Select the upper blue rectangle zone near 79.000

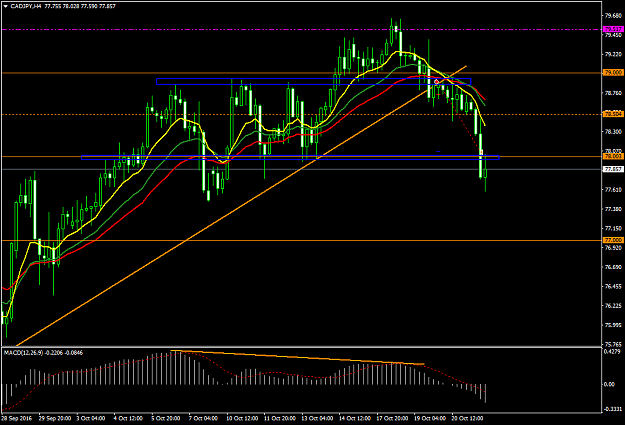tap(314, 81)
